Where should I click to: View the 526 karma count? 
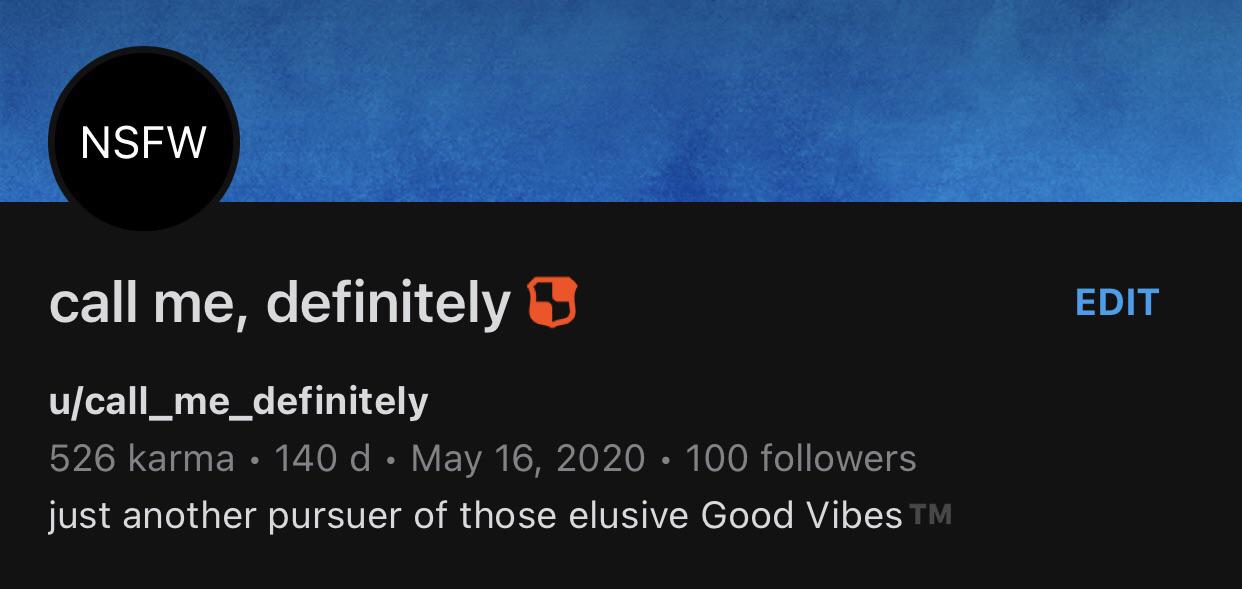[141, 459]
